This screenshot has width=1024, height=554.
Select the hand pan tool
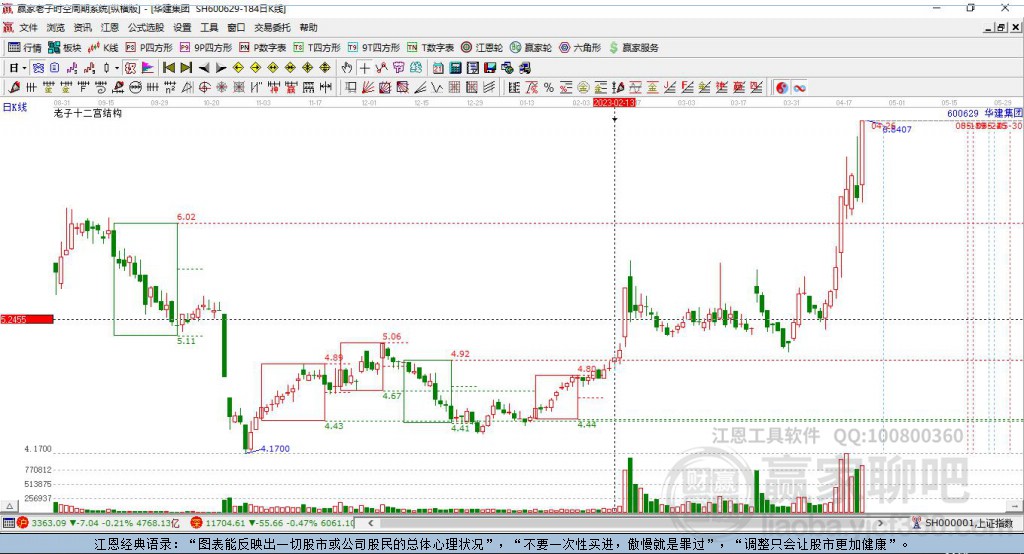(x=347, y=68)
